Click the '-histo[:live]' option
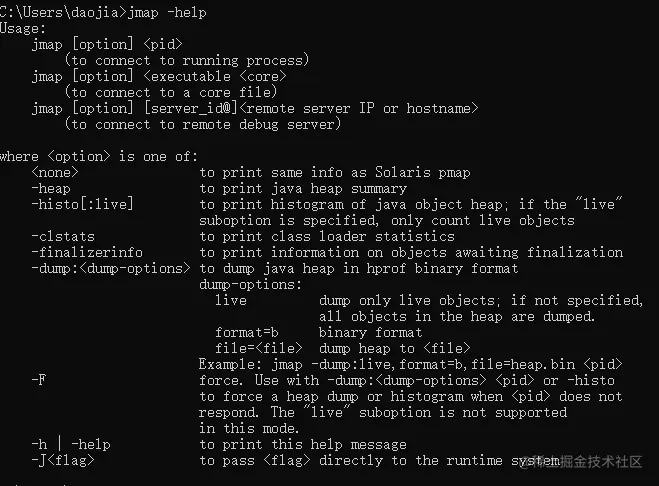The width and height of the screenshot is (659, 486). pos(82,204)
